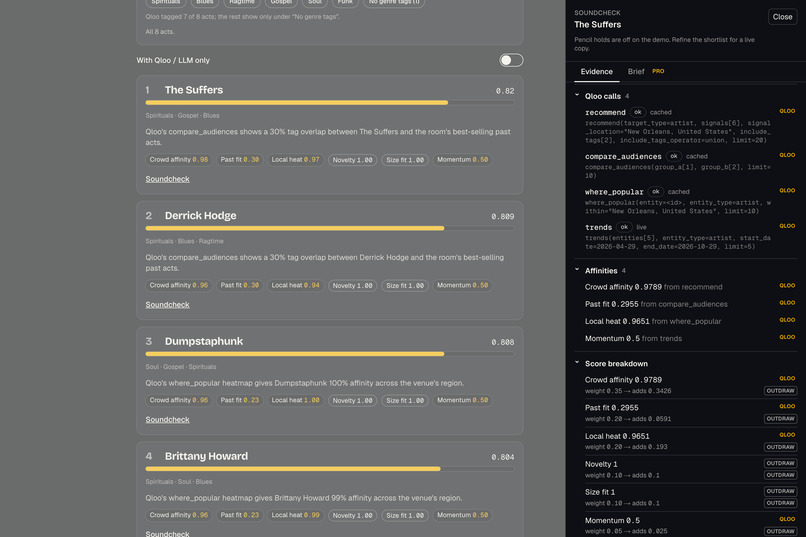The width and height of the screenshot is (806, 537).
Task: Toggle the With Qloo / LLM only switch
Action: click(511, 60)
